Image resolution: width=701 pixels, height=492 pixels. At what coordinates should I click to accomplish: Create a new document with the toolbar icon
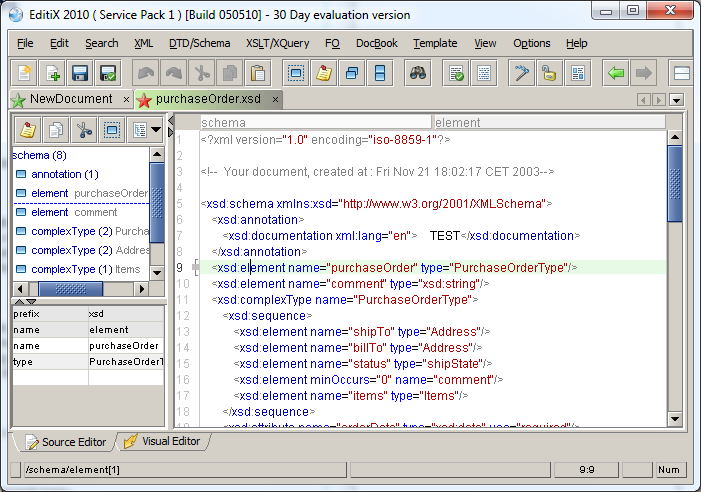[24, 73]
